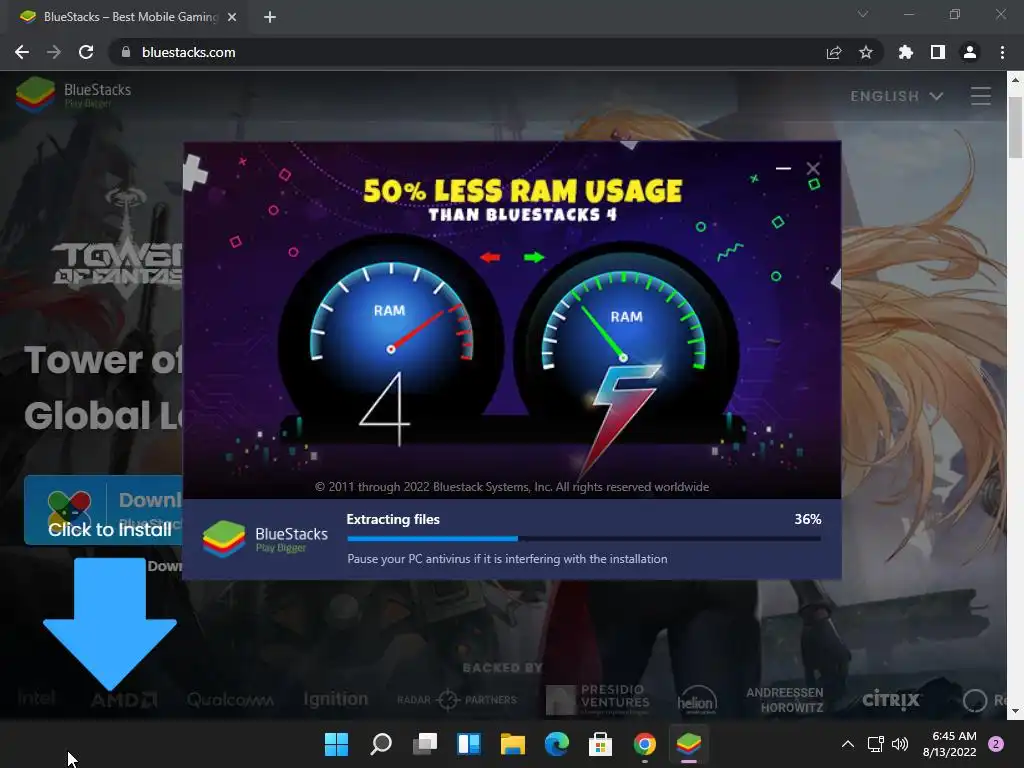This screenshot has height=768, width=1024.
Task: Click the Radar Partners backer logo
Action: 457,700
